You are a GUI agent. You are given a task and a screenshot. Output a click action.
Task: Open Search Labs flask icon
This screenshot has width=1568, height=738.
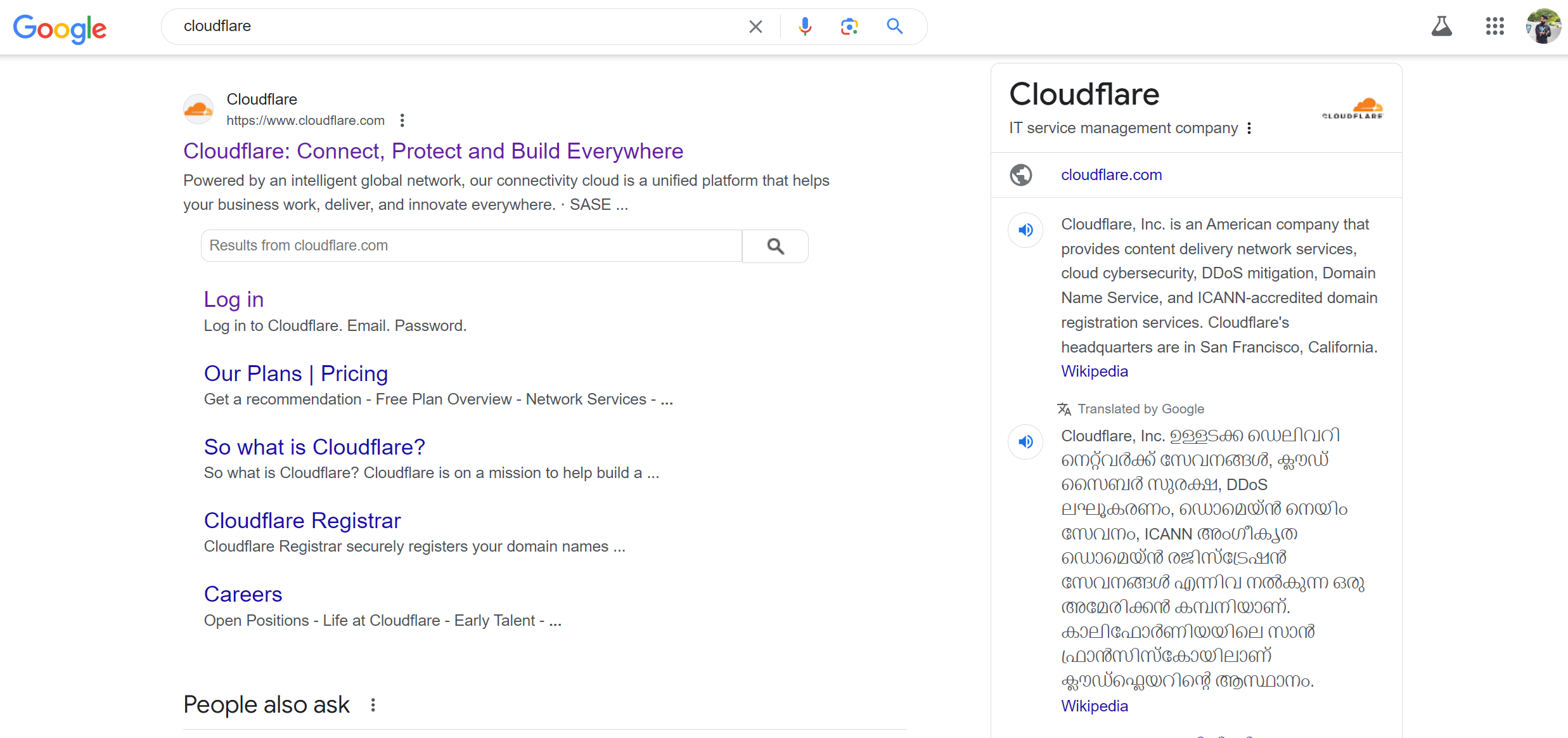[1442, 26]
